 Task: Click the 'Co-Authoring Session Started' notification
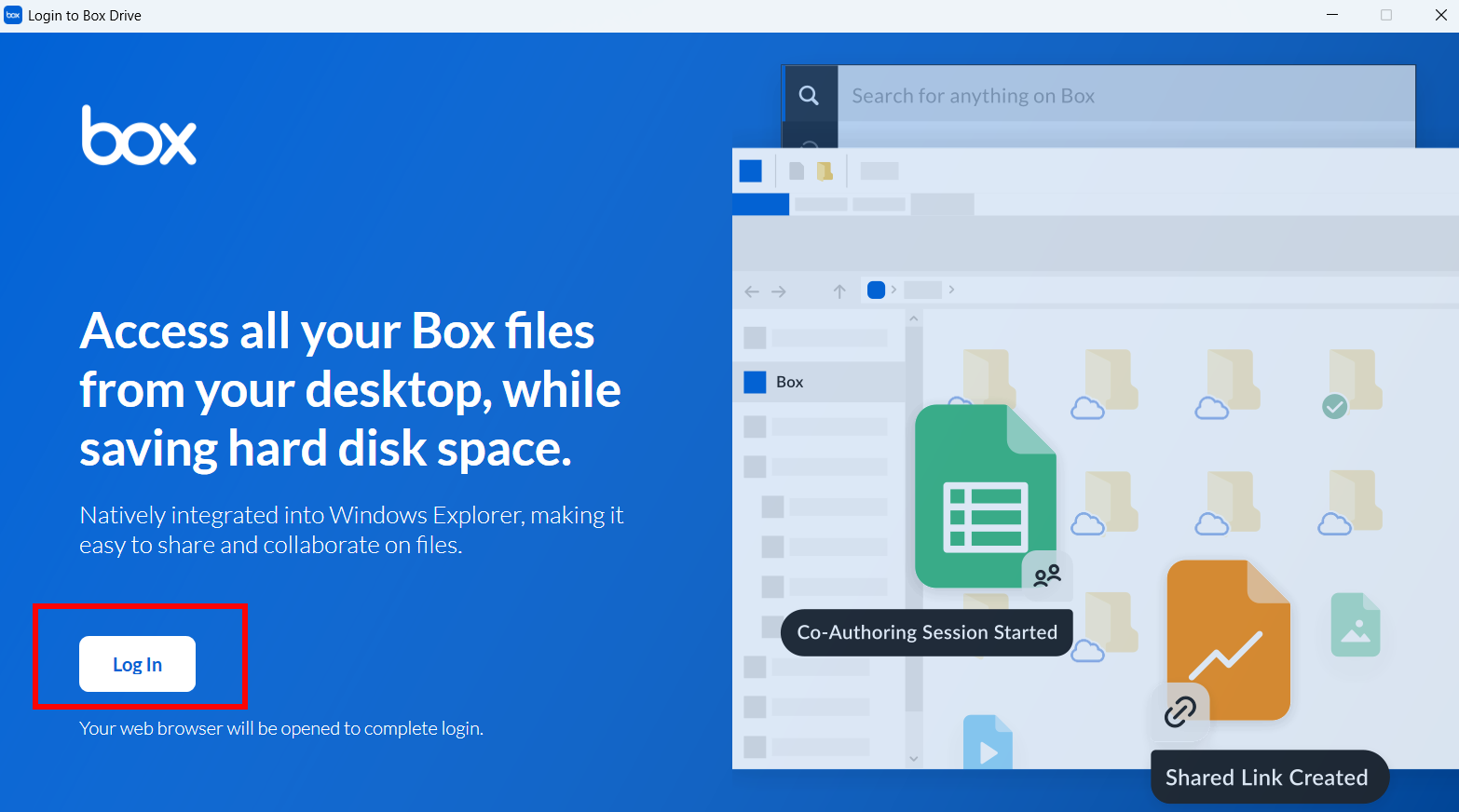926,632
